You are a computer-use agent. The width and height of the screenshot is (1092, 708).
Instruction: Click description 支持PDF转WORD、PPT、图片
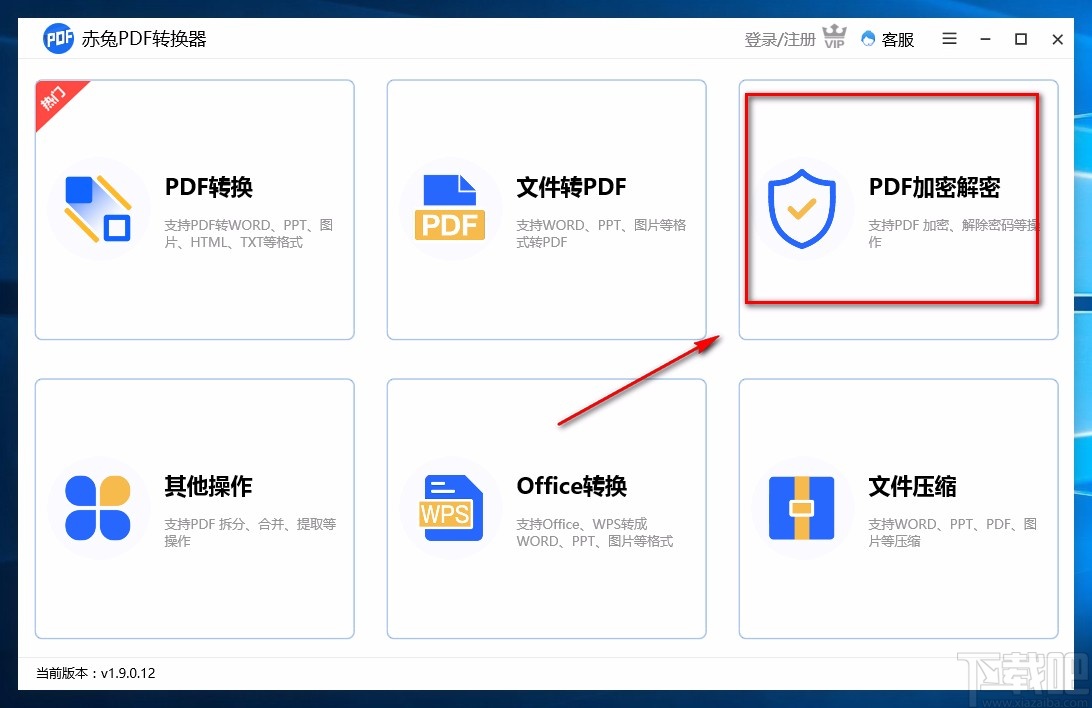click(x=249, y=233)
